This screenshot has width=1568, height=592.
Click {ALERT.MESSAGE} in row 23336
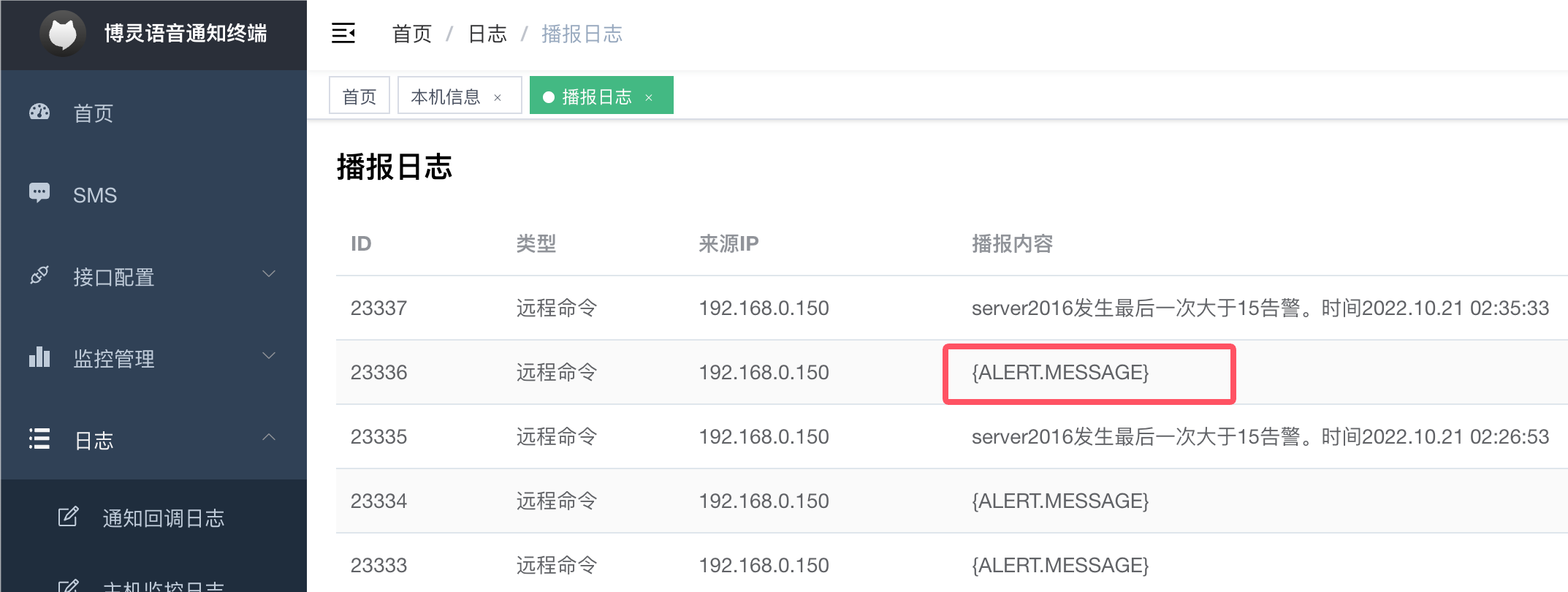[x=1060, y=372]
